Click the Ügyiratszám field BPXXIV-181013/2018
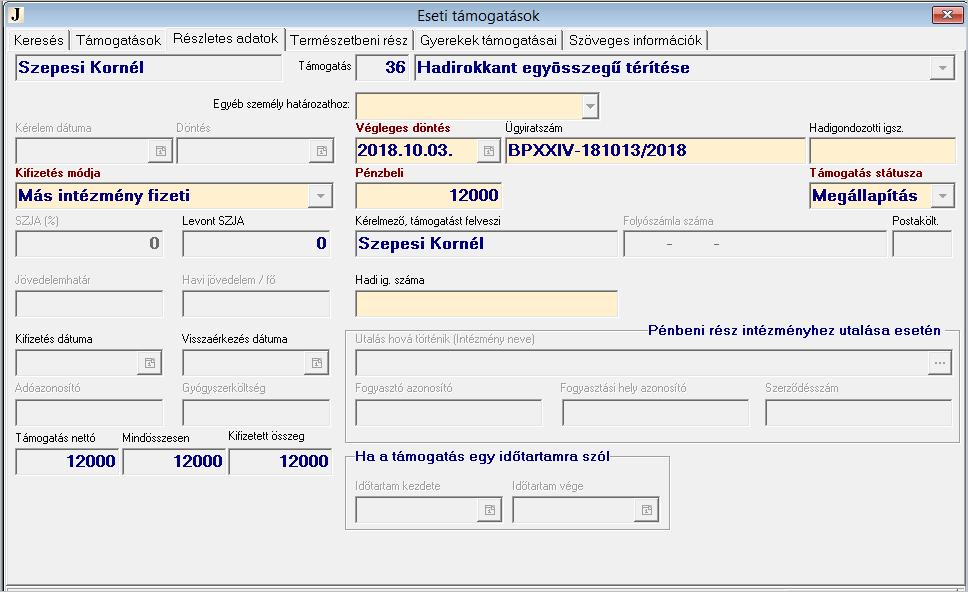The image size is (968, 592). click(x=655, y=151)
